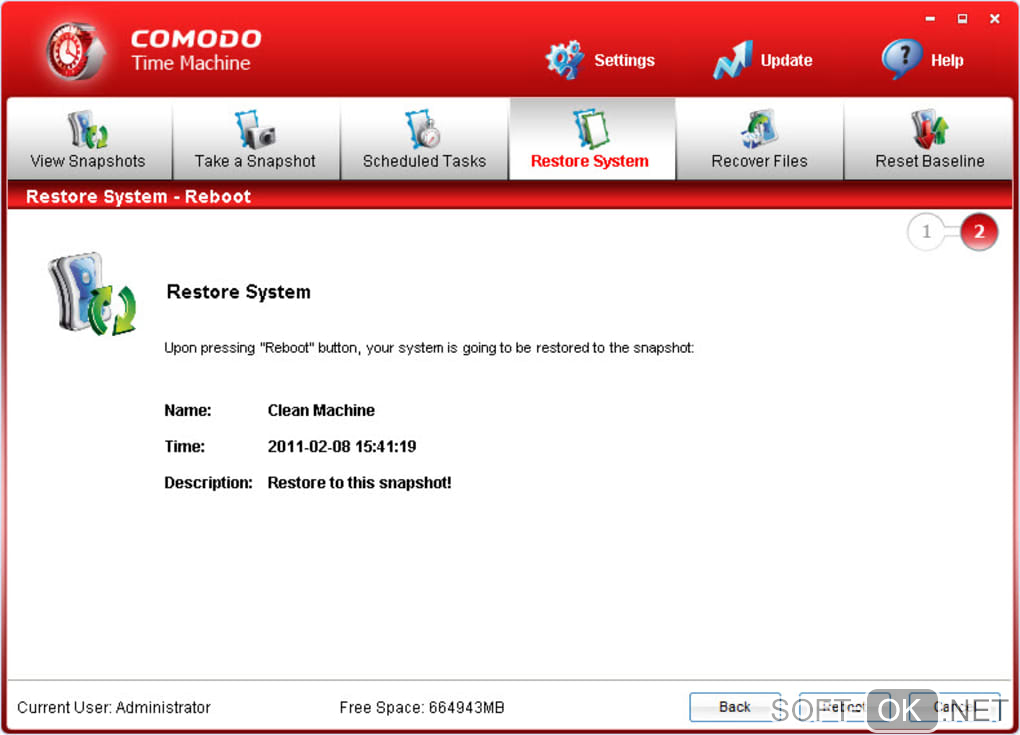Click the Help text link
This screenshot has height=735, width=1020.
point(947,60)
